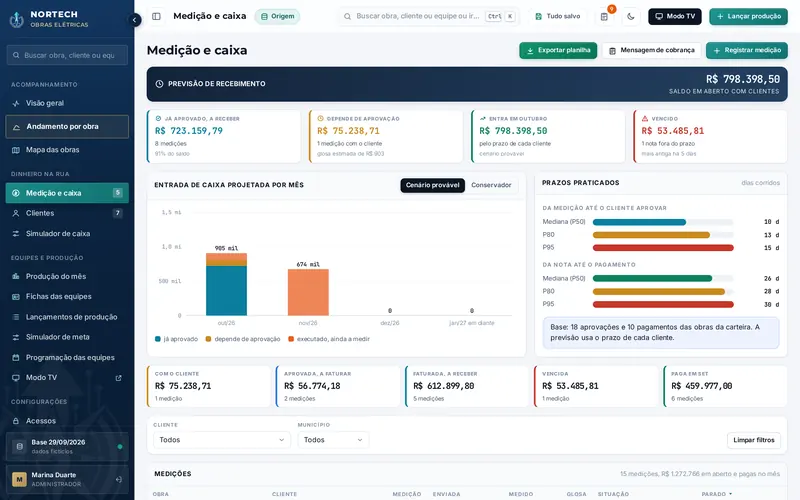Select the Cenário provável toggle
This screenshot has height=500, width=800.
click(x=432, y=185)
